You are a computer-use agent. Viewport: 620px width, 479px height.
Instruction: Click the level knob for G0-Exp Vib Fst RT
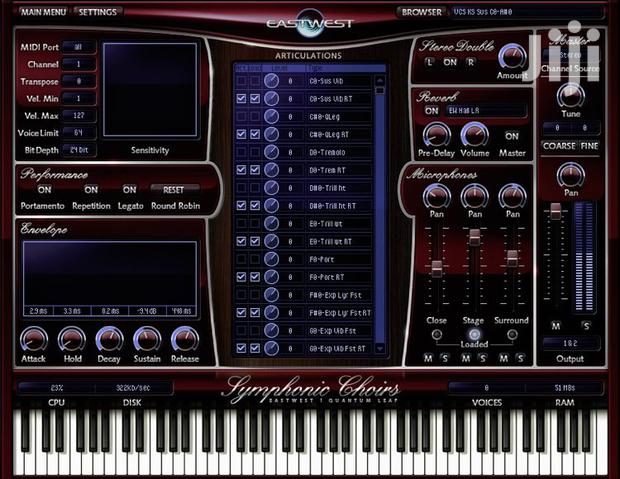click(x=271, y=348)
